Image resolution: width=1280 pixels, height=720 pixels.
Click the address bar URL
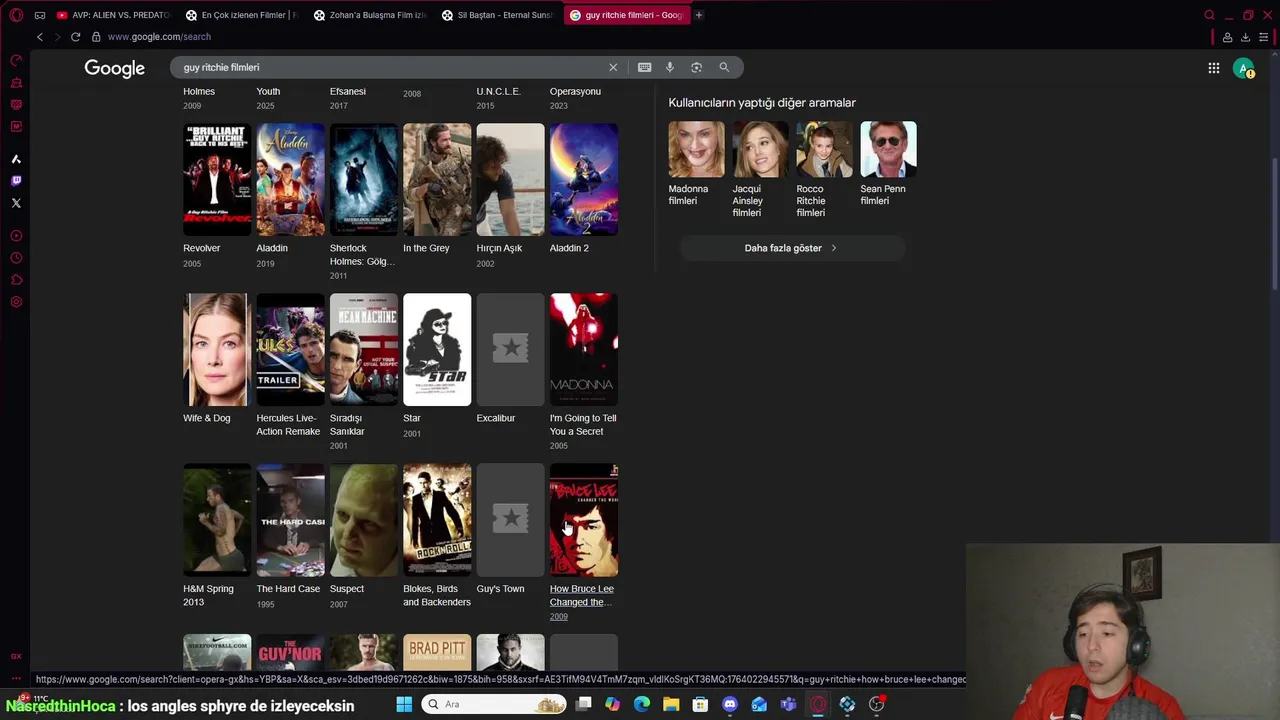(159, 37)
